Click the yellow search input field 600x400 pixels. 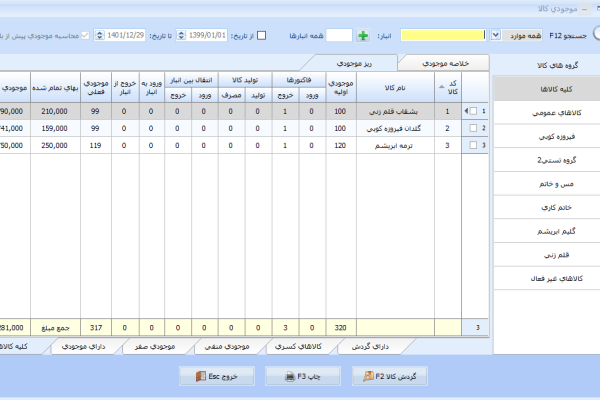443,36
